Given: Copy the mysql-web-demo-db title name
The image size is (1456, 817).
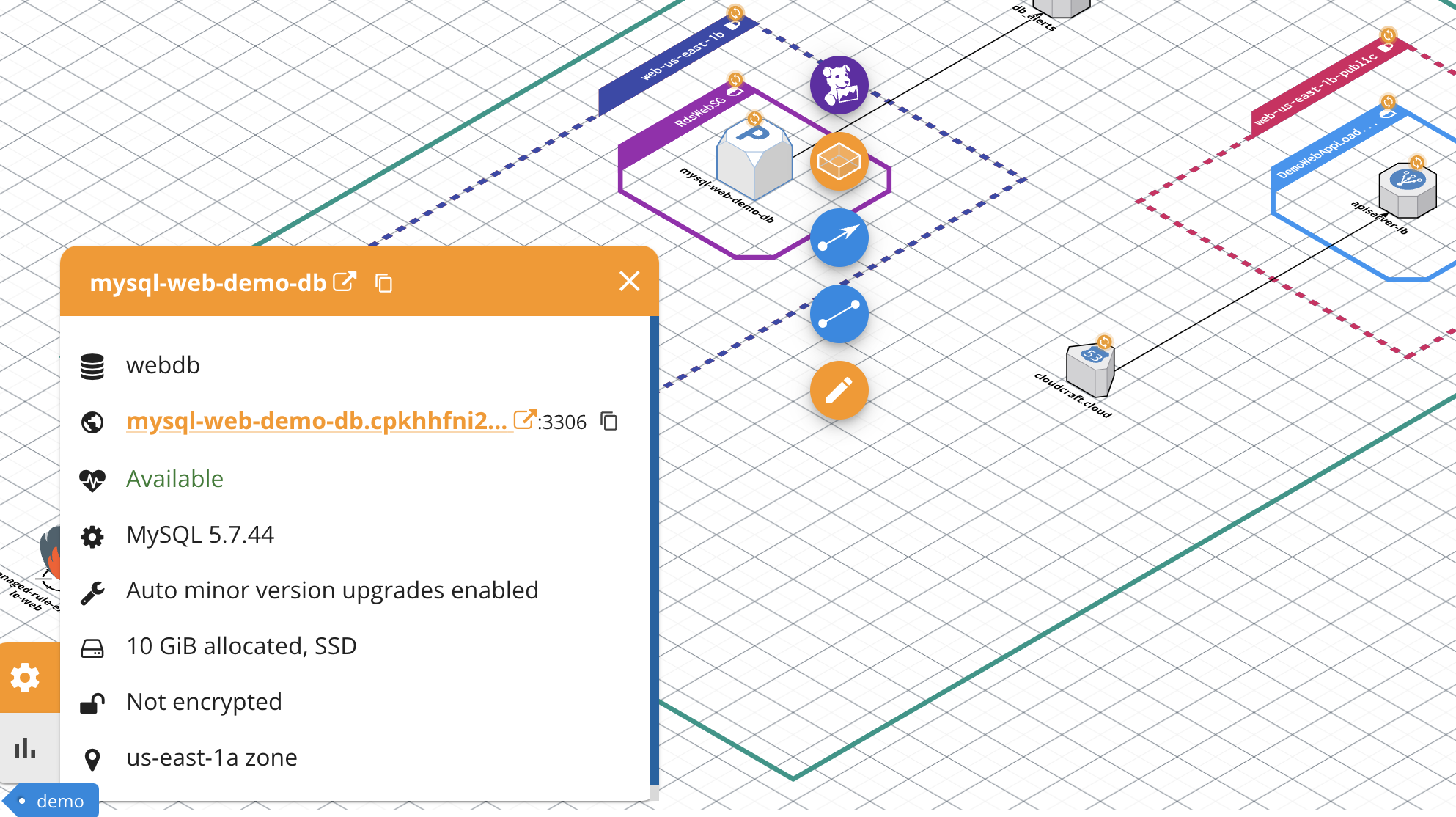Looking at the screenshot, I should coord(383,282).
